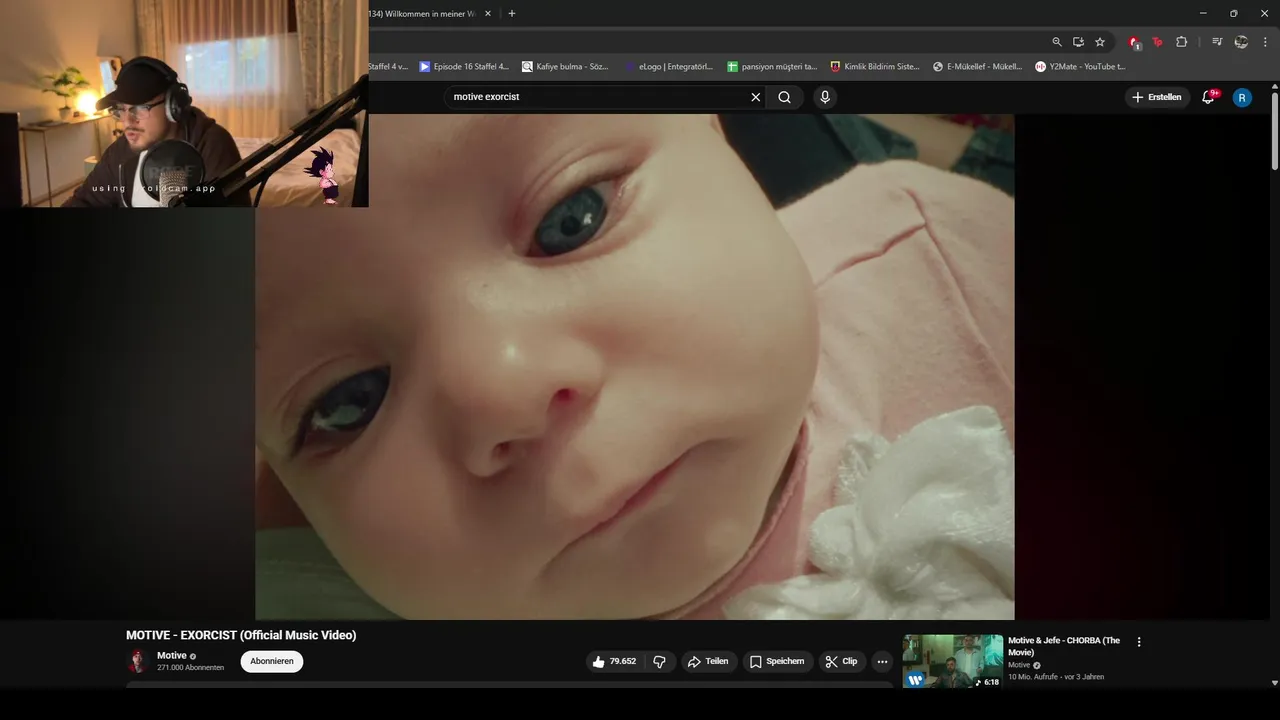Click the scrollbar down arrow
The image size is (1280, 720).
[1274, 683]
